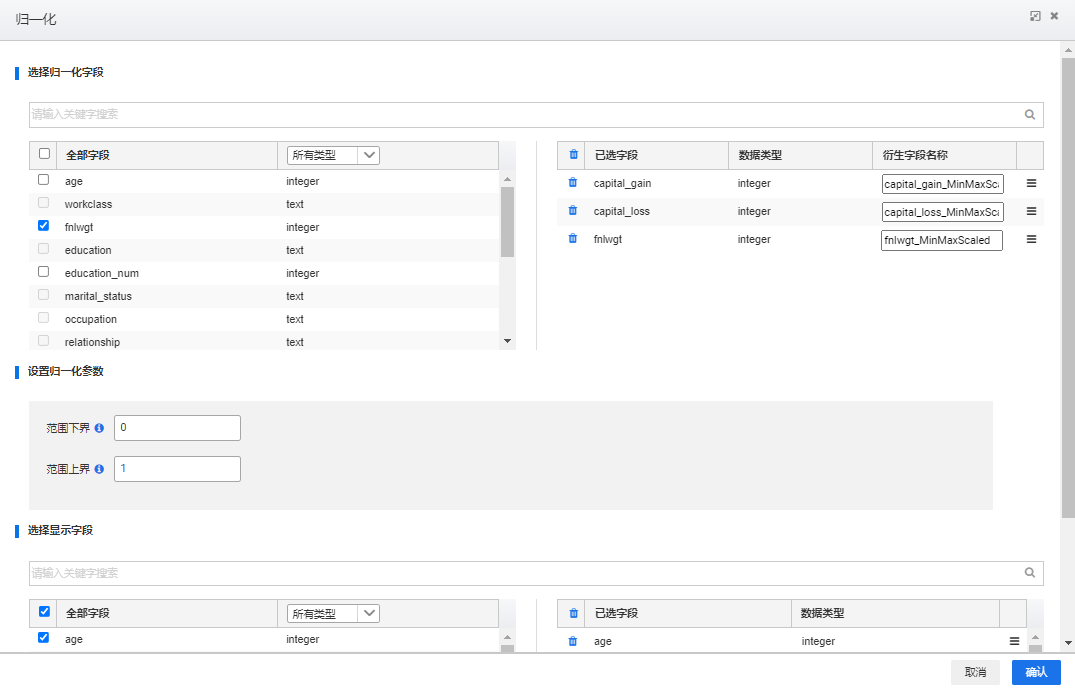This screenshot has width=1075, height=691.
Task: Toggle select-all checkbox in normalization field list
Action: [x=45, y=154]
